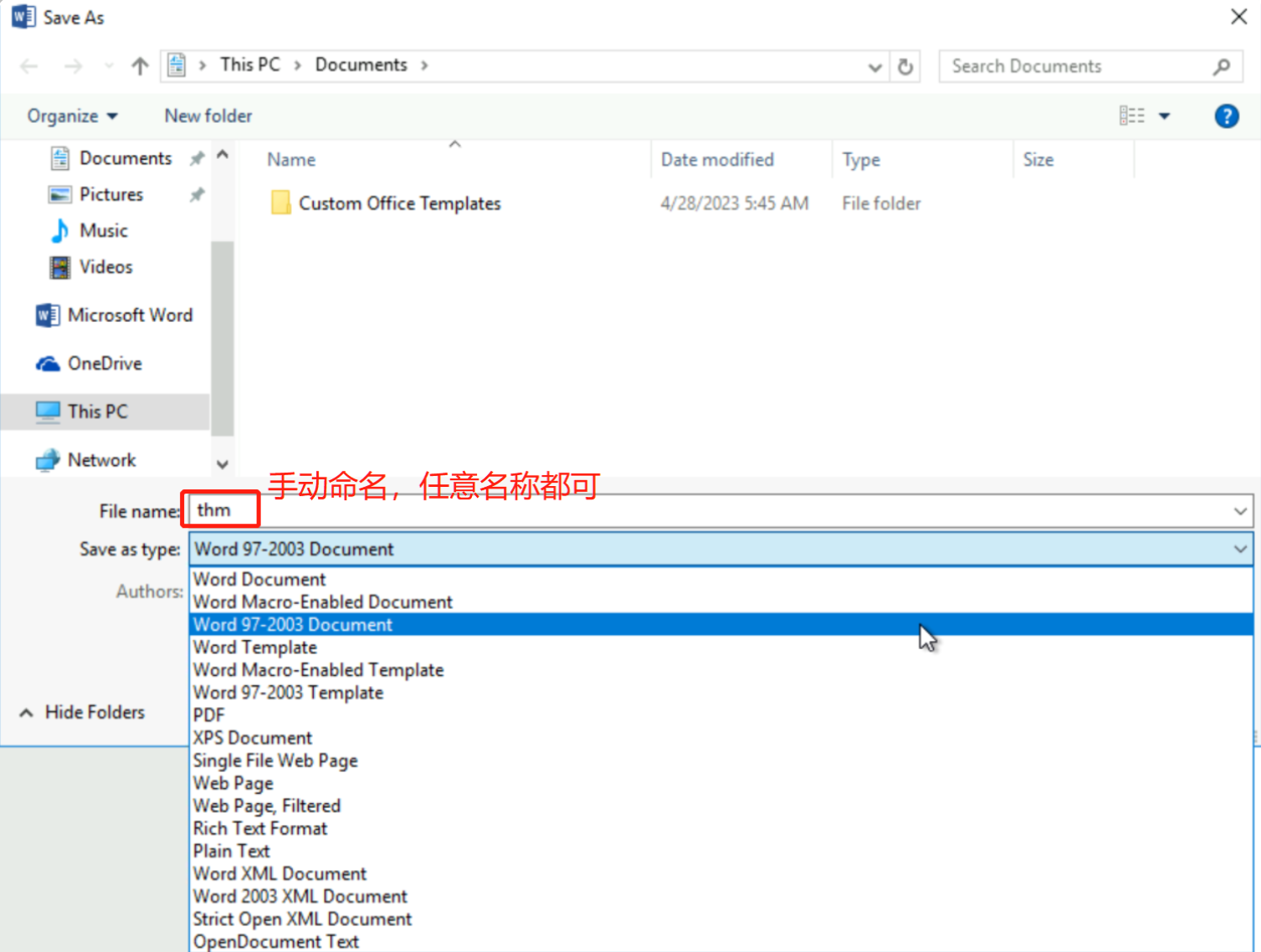
Task: Click the Pictures pin icon
Action: pos(197,194)
